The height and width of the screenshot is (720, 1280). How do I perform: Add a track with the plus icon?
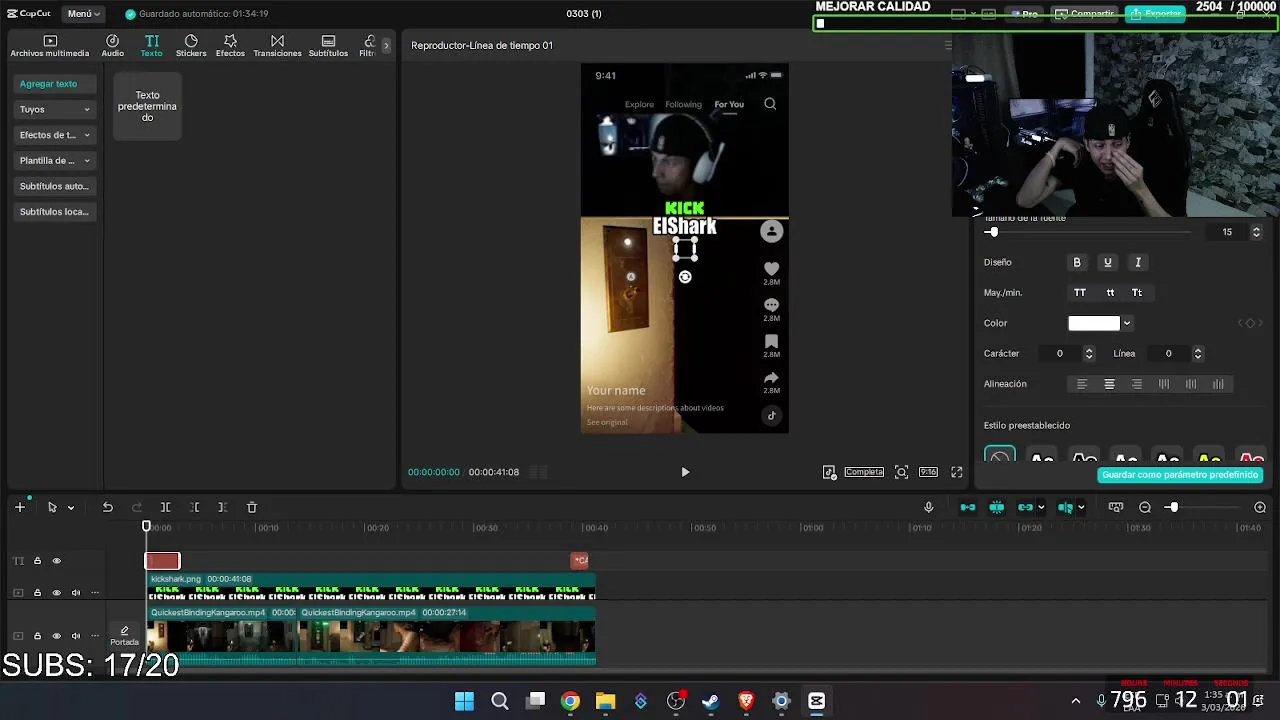tap(19, 507)
